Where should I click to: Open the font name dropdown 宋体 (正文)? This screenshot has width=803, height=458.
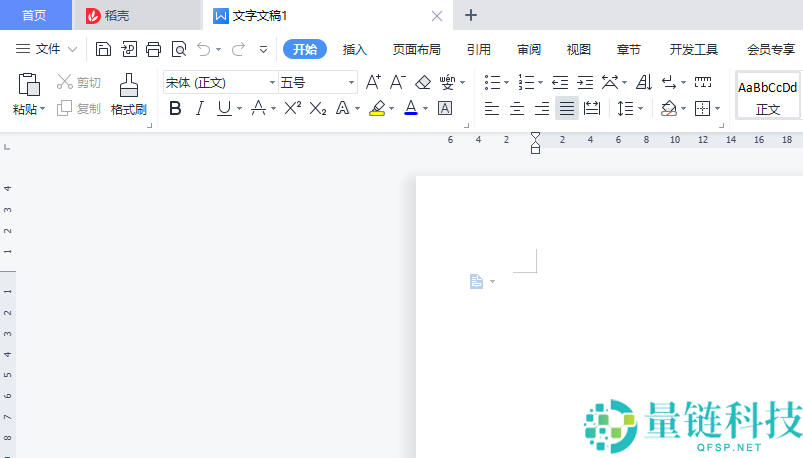pyautogui.click(x=220, y=82)
